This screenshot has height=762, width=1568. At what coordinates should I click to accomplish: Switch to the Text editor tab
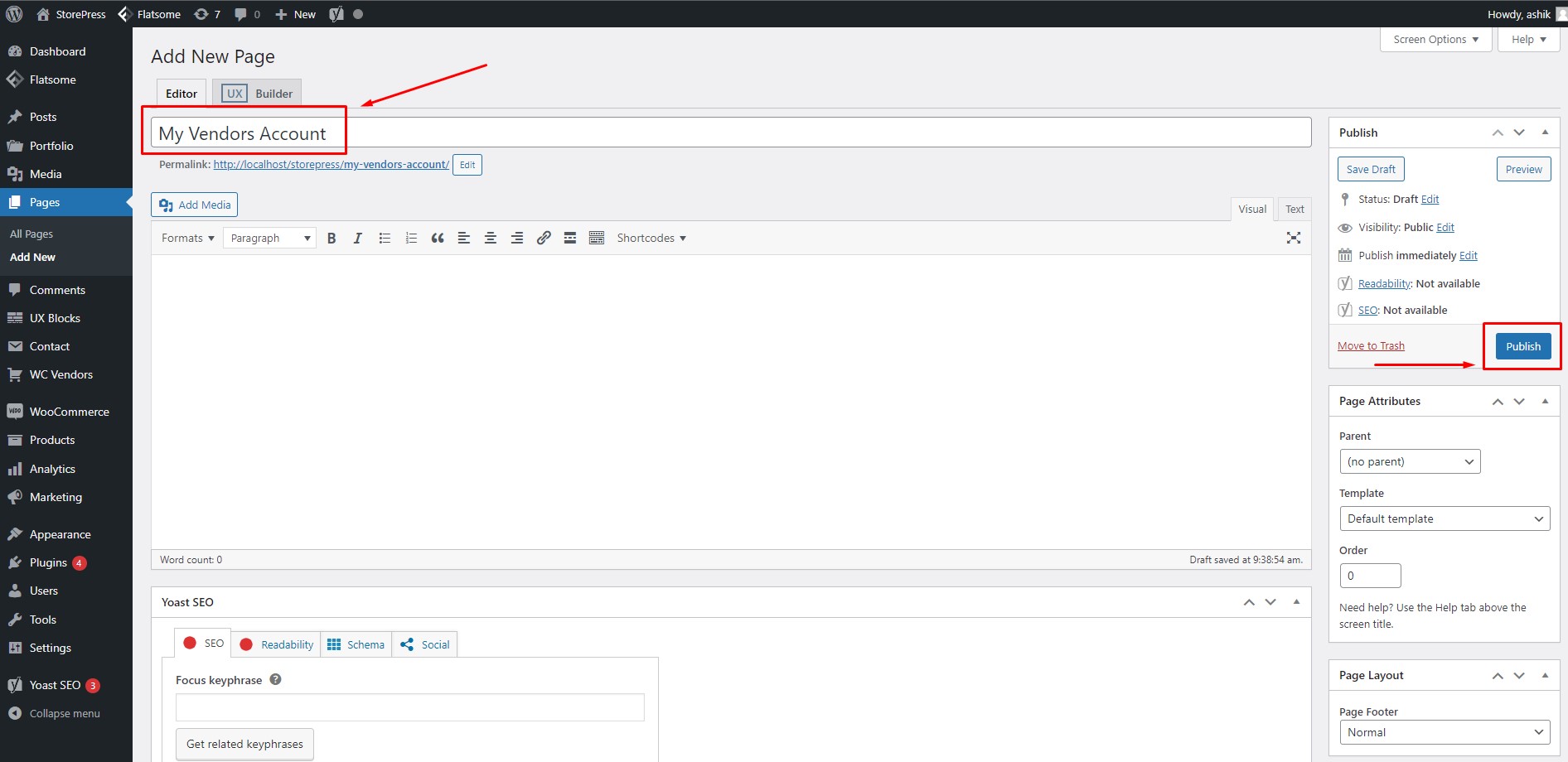(1295, 210)
